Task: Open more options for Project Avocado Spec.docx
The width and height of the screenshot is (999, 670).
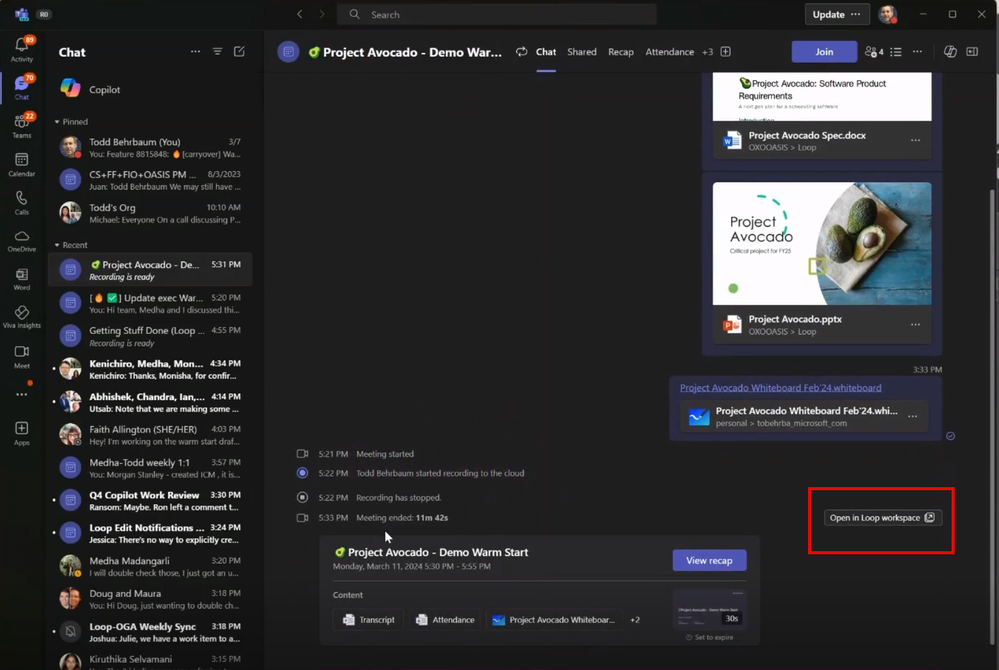Action: point(916,140)
